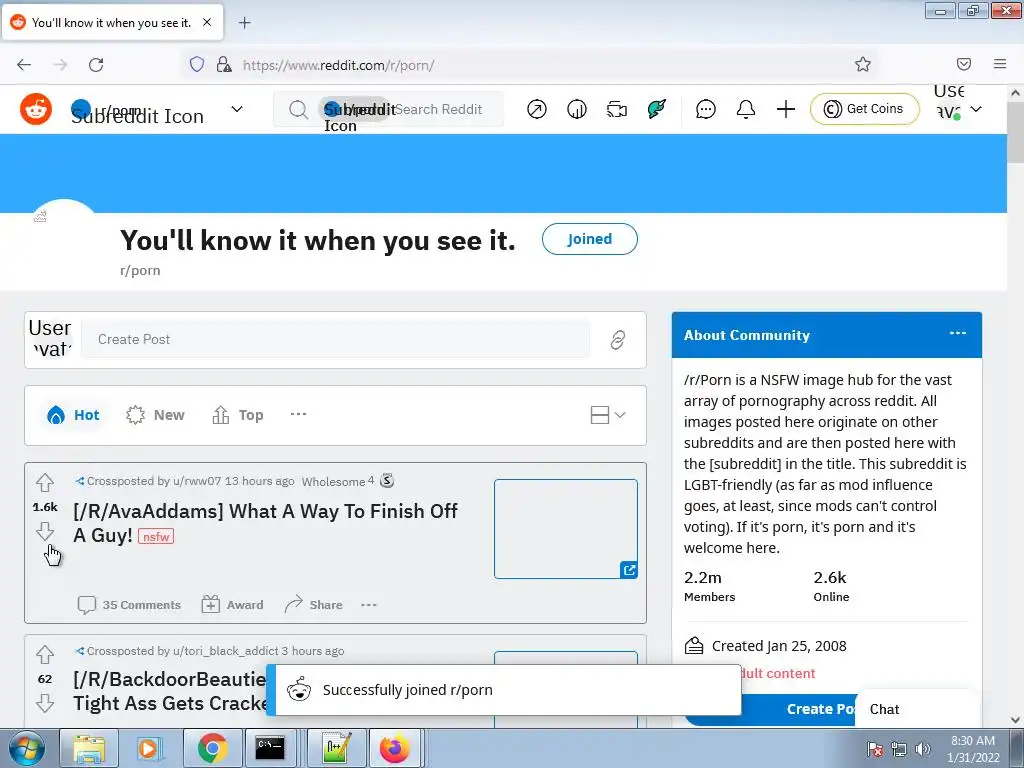Screen dimensions: 1024x768
Task: Select the New sort tab
Action: point(155,415)
